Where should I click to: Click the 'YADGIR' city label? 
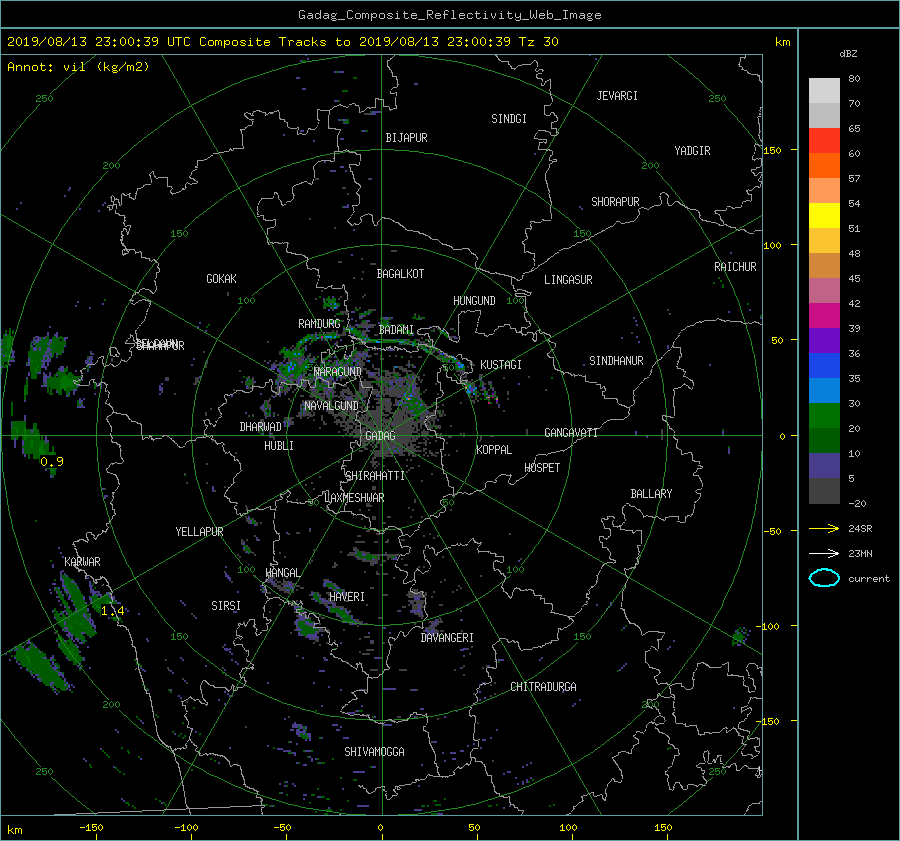[692, 151]
